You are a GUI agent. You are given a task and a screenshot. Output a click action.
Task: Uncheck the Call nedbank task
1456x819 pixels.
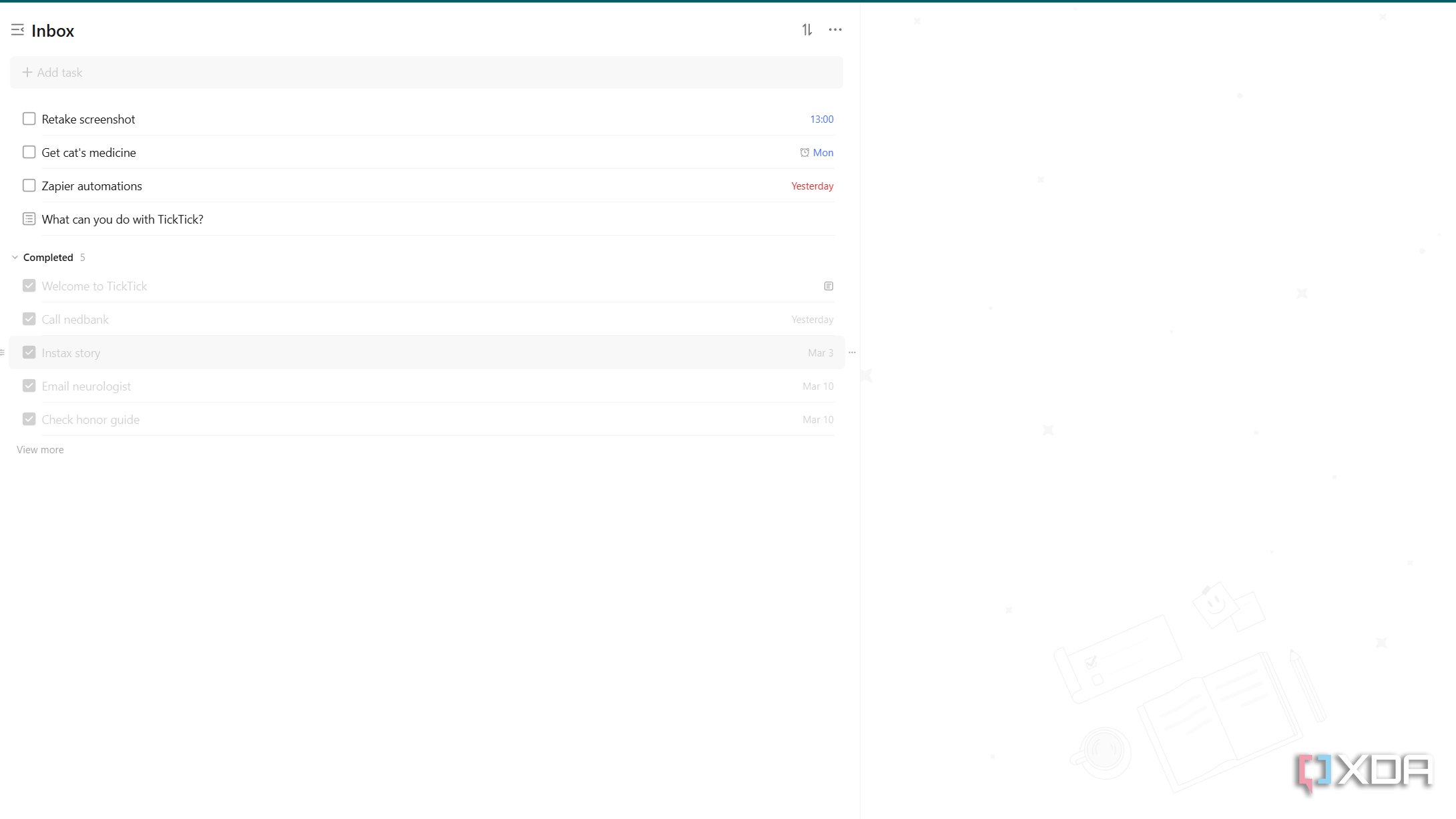pos(29,319)
